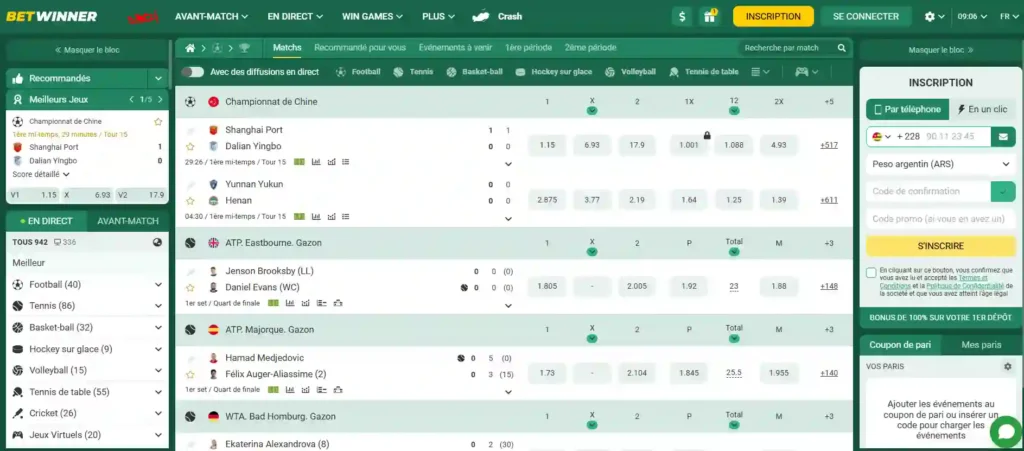The width and height of the screenshot is (1024, 451).
Task: Open the EN DIRECT menu
Action: pyautogui.click(x=295, y=16)
